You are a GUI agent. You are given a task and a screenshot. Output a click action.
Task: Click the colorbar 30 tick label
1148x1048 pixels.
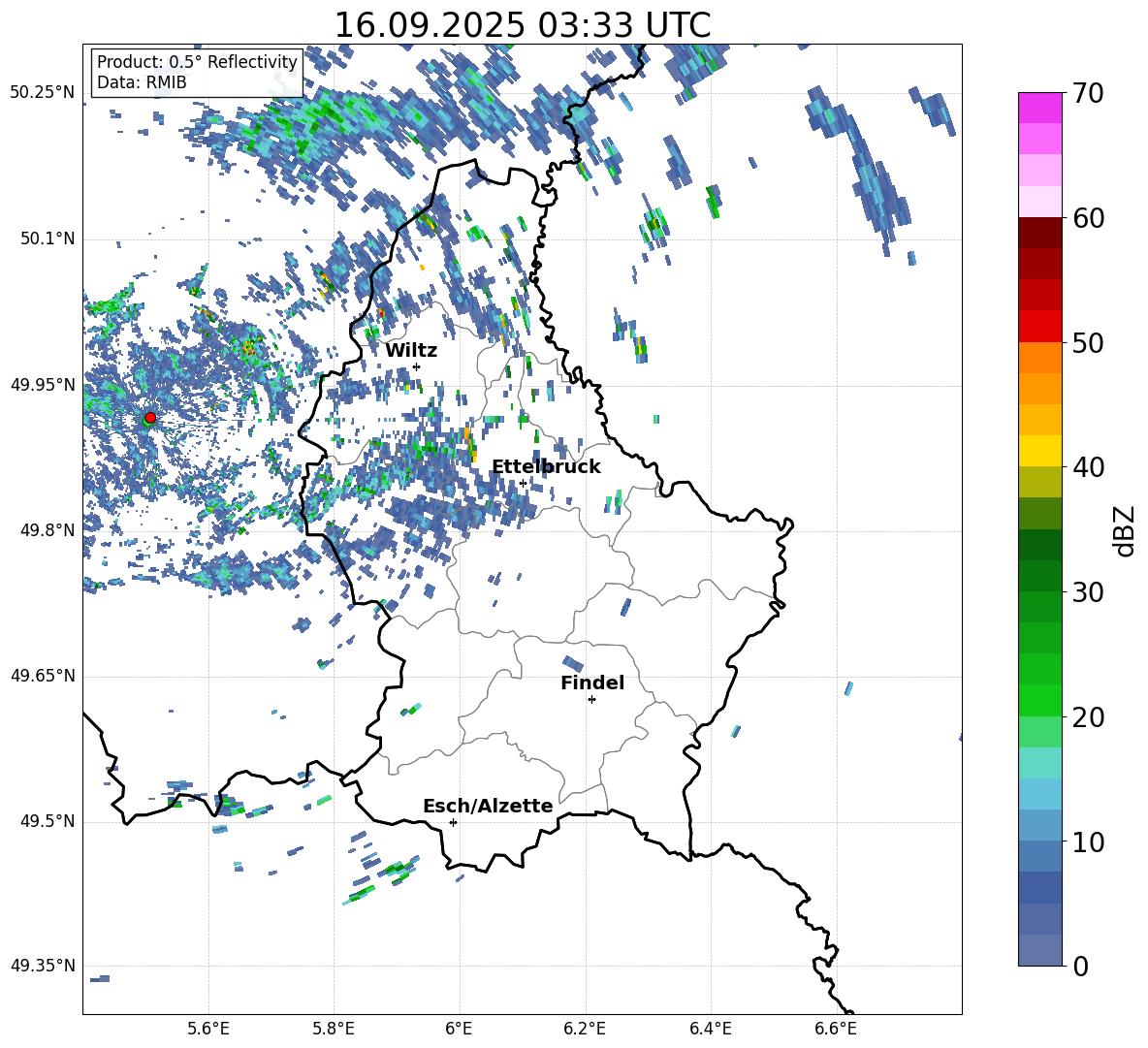(x=1088, y=592)
